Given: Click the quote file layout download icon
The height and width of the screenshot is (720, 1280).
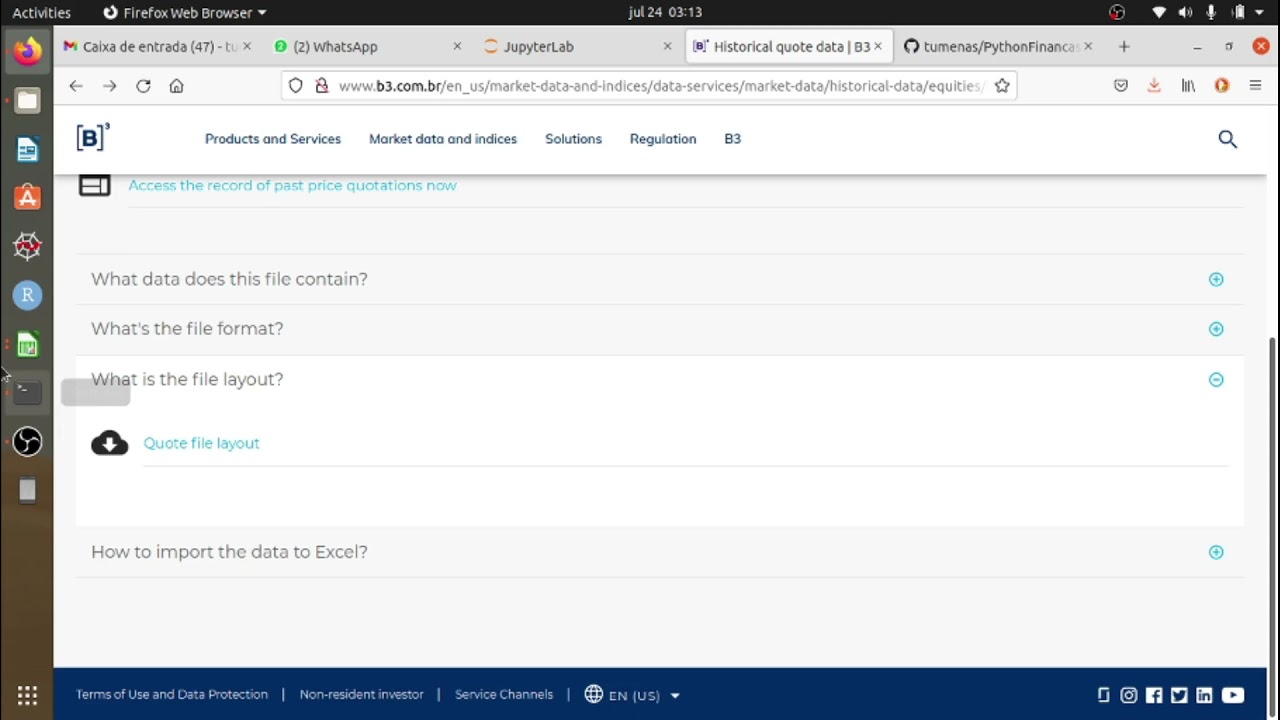Looking at the screenshot, I should tap(110, 443).
